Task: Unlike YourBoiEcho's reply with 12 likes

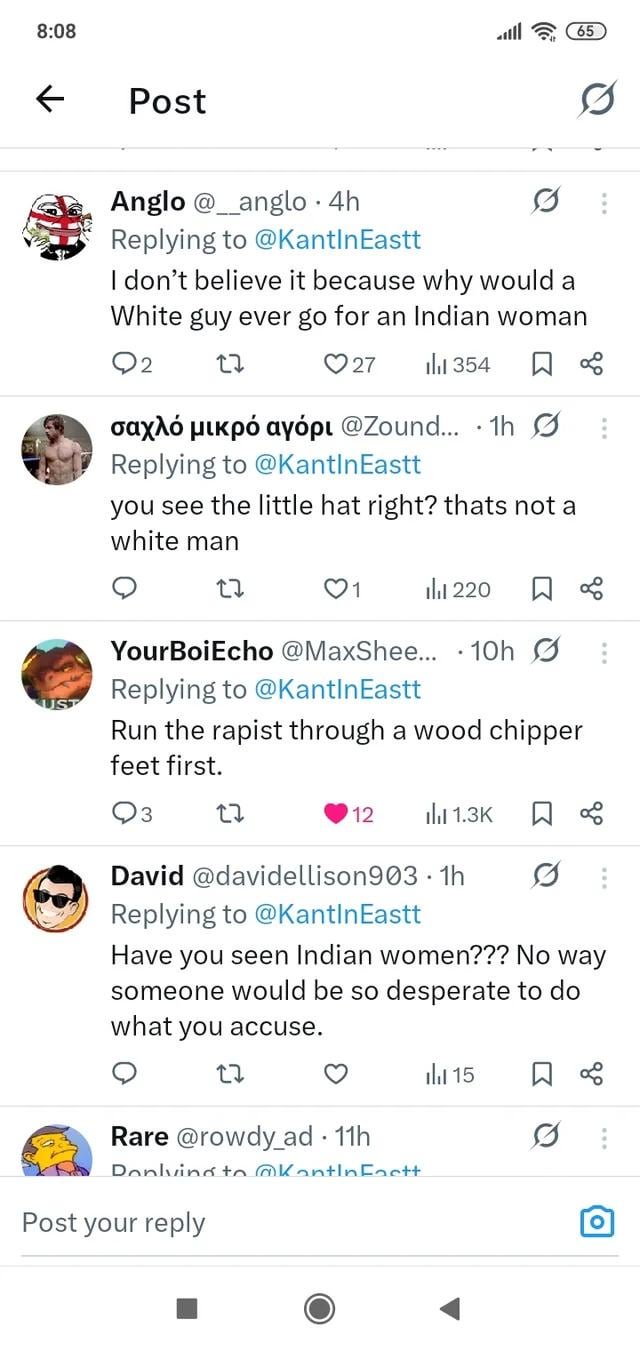Action: (338, 814)
